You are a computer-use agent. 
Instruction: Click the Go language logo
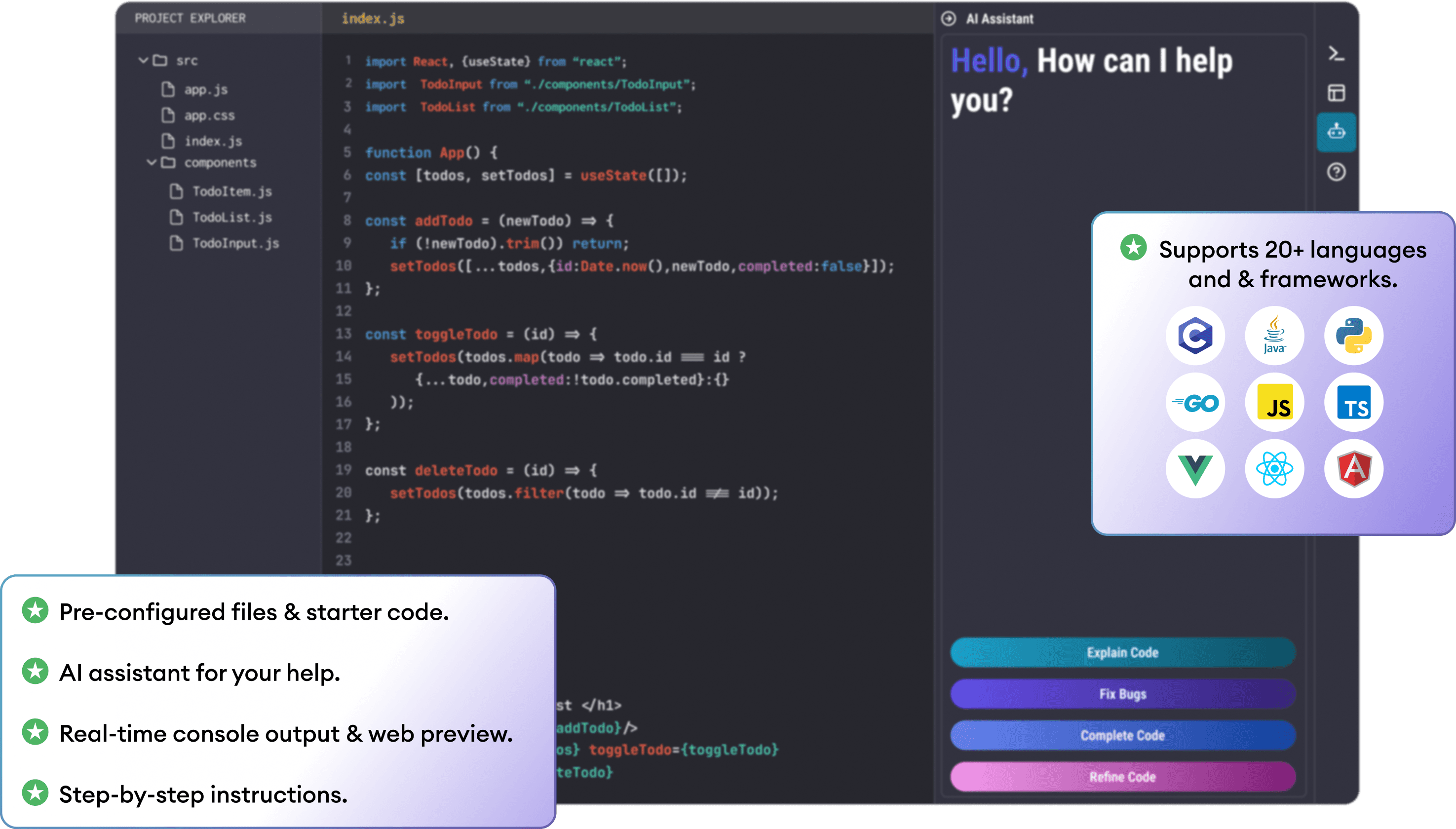(x=1194, y=403)
